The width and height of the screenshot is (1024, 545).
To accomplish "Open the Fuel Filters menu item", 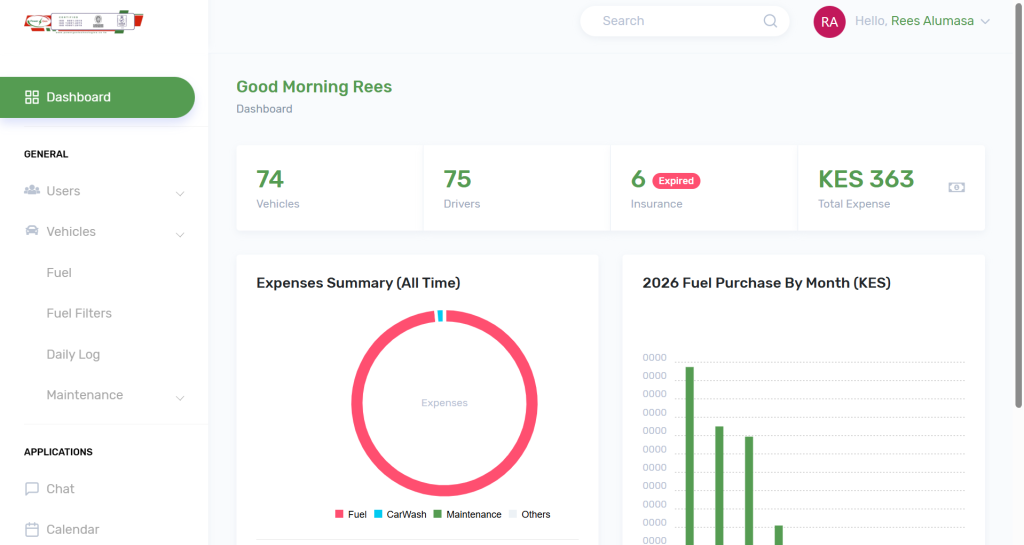I will pyautogui.click(x=79, y=313).
